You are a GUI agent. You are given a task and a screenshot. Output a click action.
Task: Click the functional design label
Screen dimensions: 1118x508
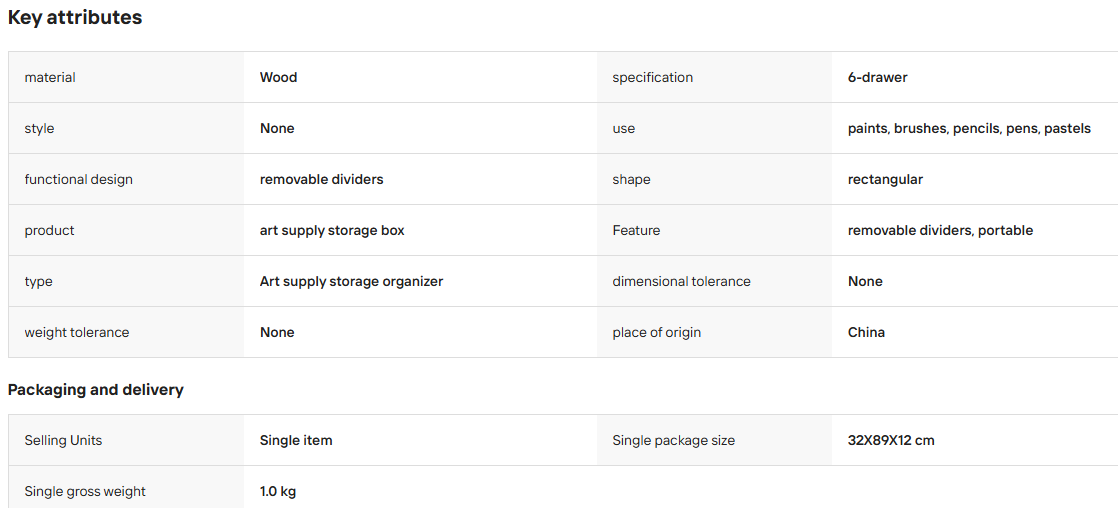click(x=78, y=179)
